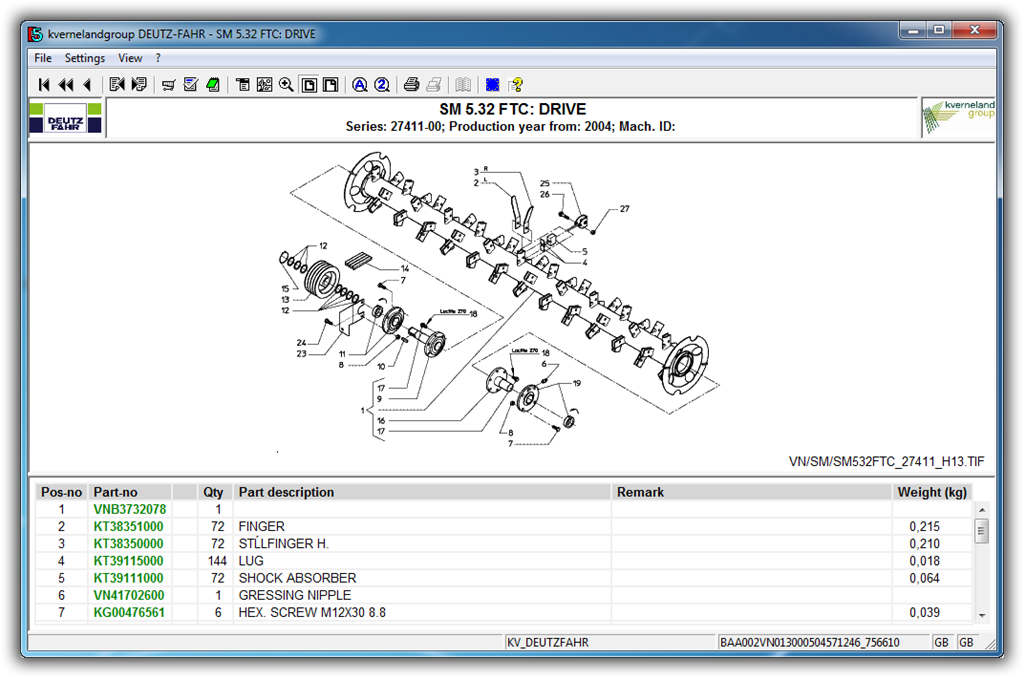Click the previous-list document icon
The width and height of the screenshot is (1024, 678).
117,84
